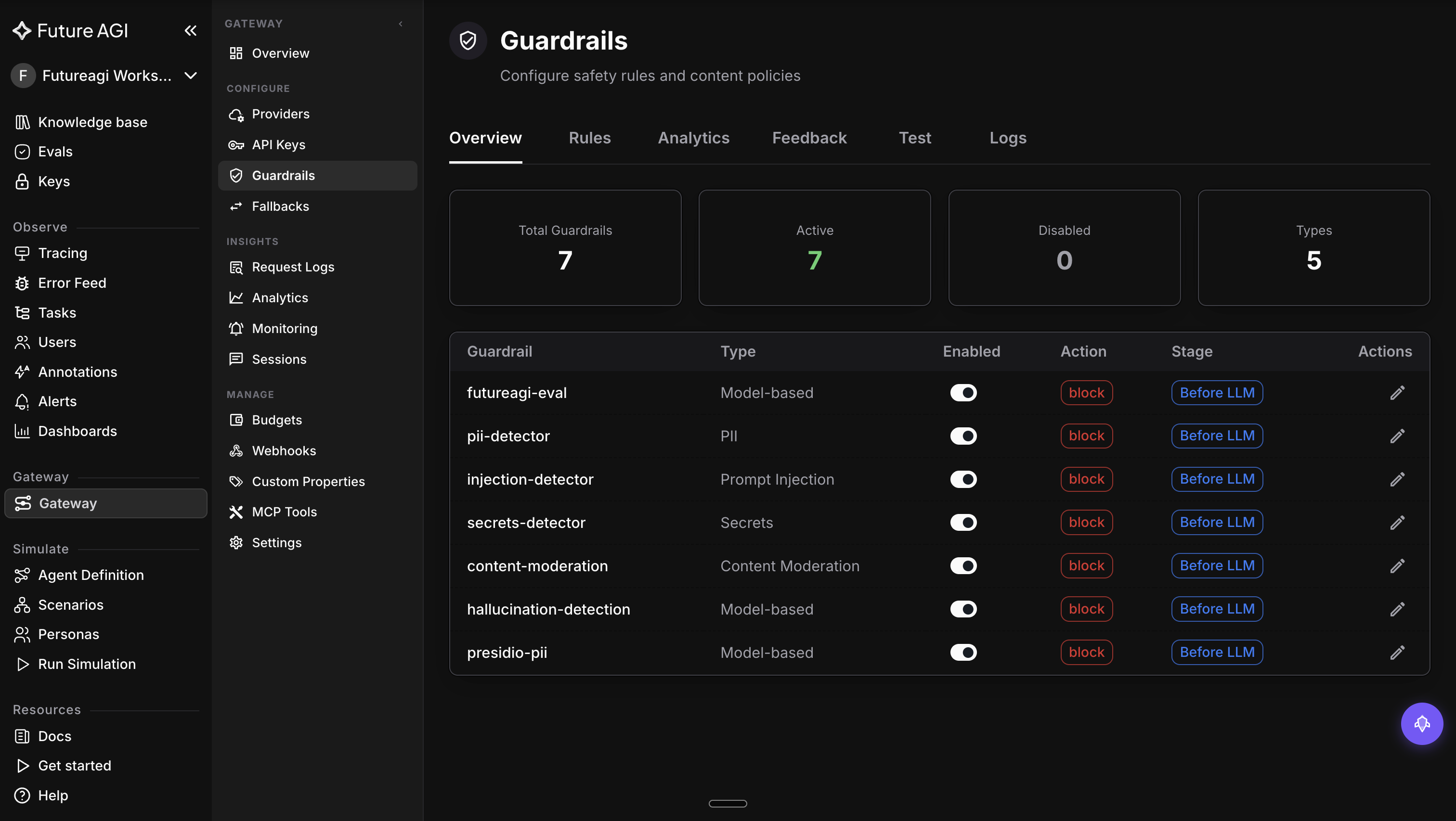The height and width of the screenshot is (821, 1456).
Task: Open MCP Tools under Manage
Action: [318, 512]
